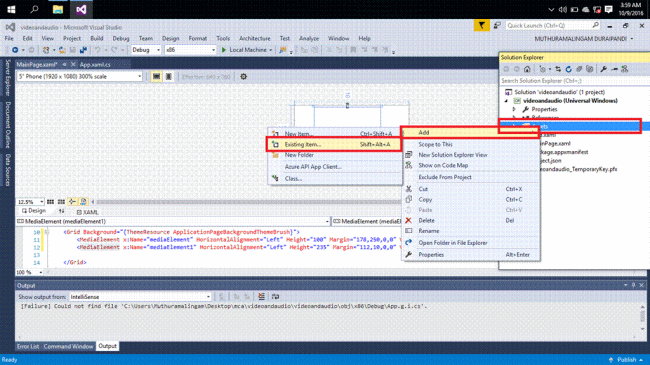Click the designer settings gear icon
This screenshot has height=365, width=650.
pyautogui.click(x=243, y=76)
